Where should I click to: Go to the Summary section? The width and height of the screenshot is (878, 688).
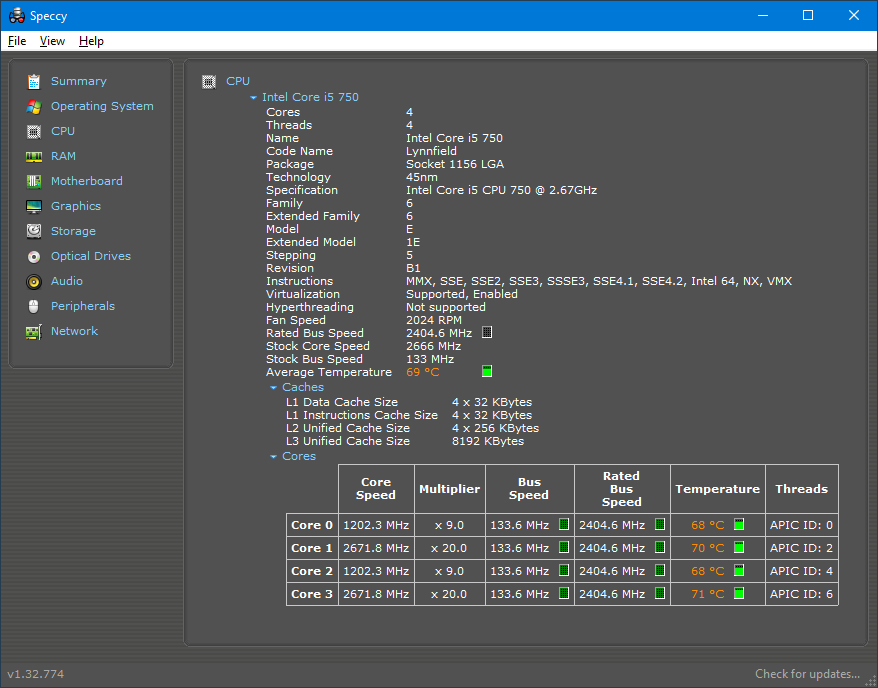tap(78, 81)
